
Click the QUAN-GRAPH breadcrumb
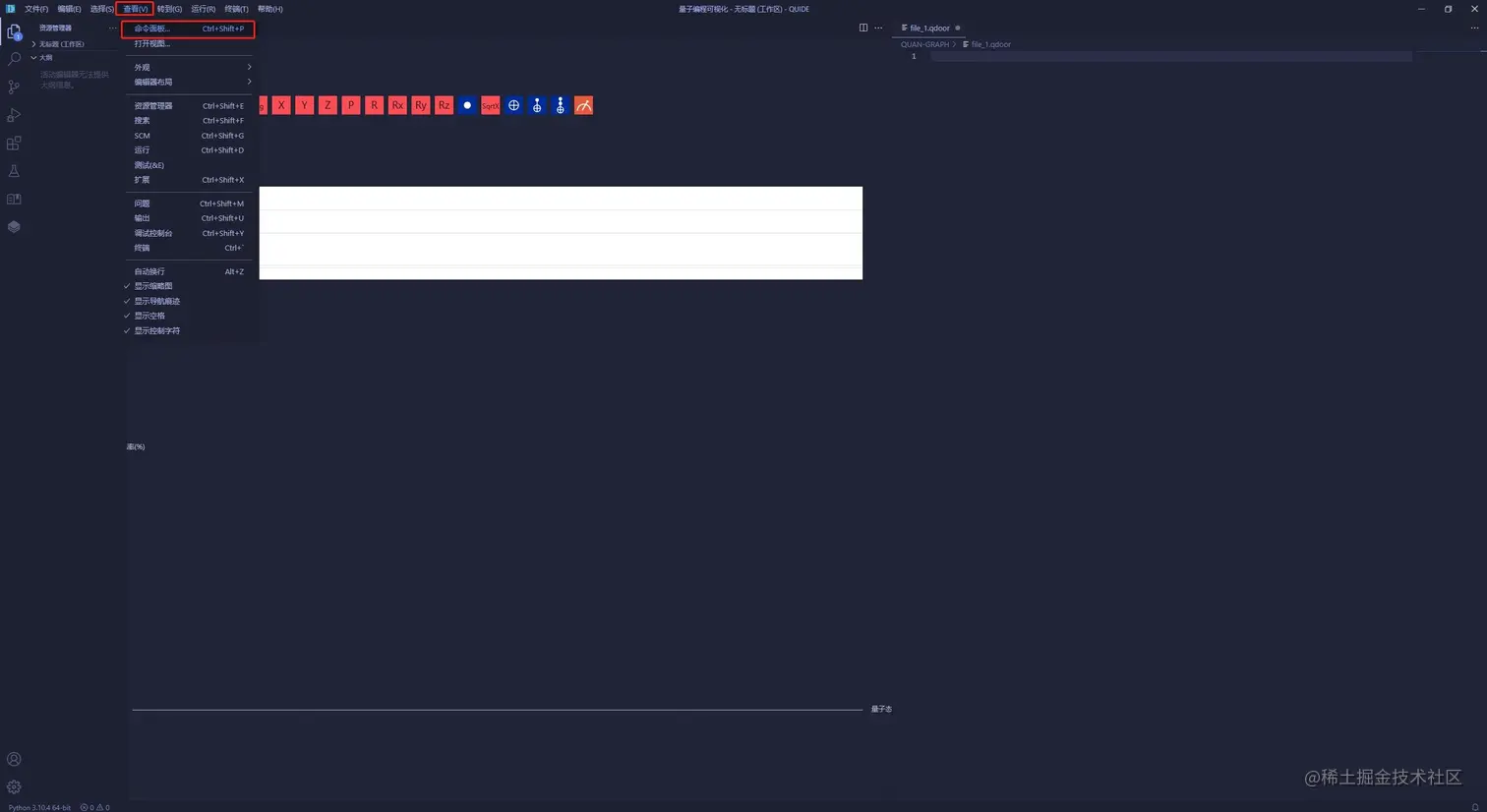[924, 44]
